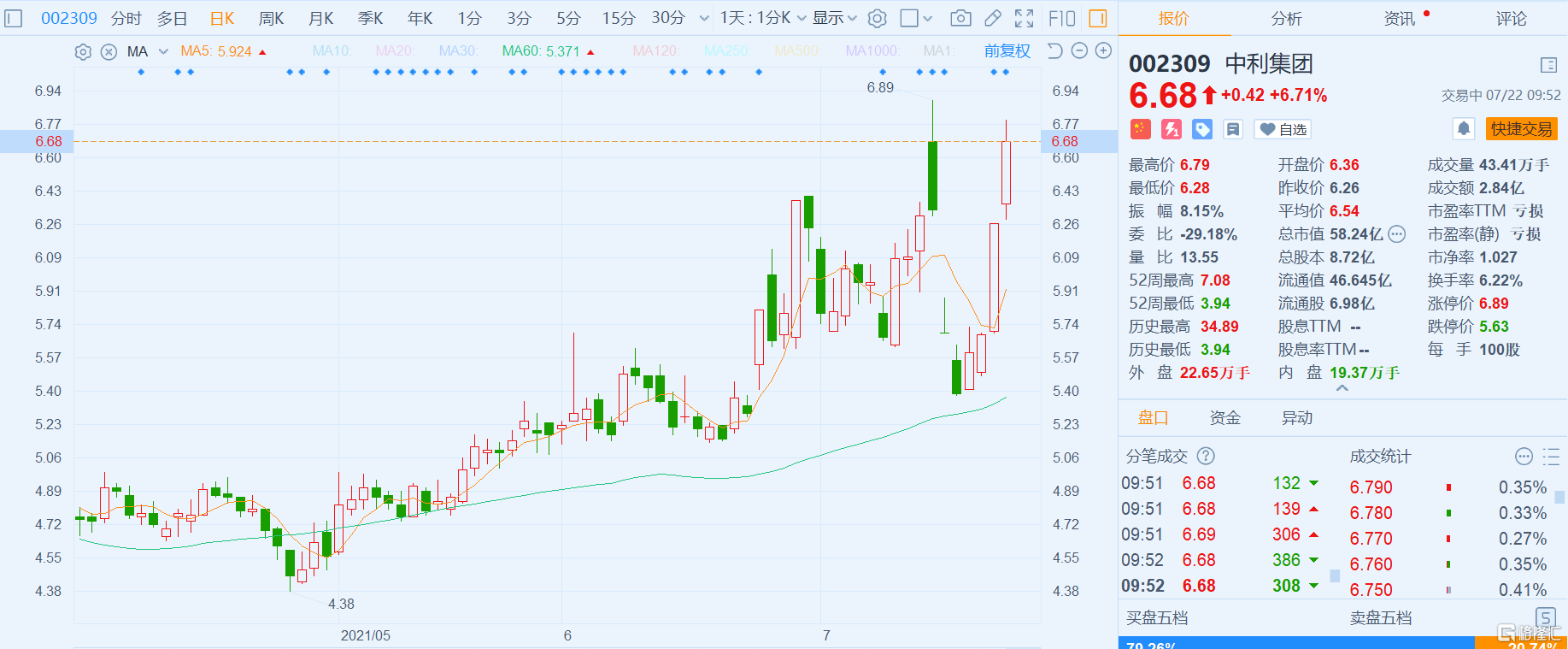Select the pencil drawing tool

(x=993, y=18)
